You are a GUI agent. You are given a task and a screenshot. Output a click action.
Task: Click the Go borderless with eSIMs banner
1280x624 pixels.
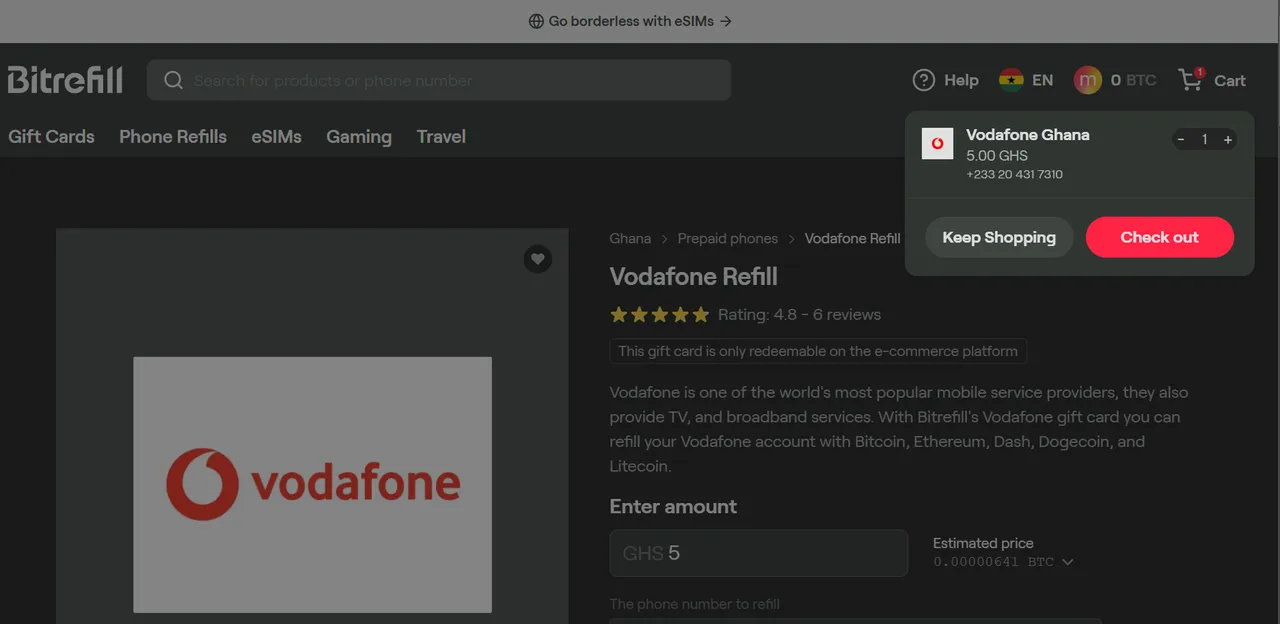click(630, 21)
